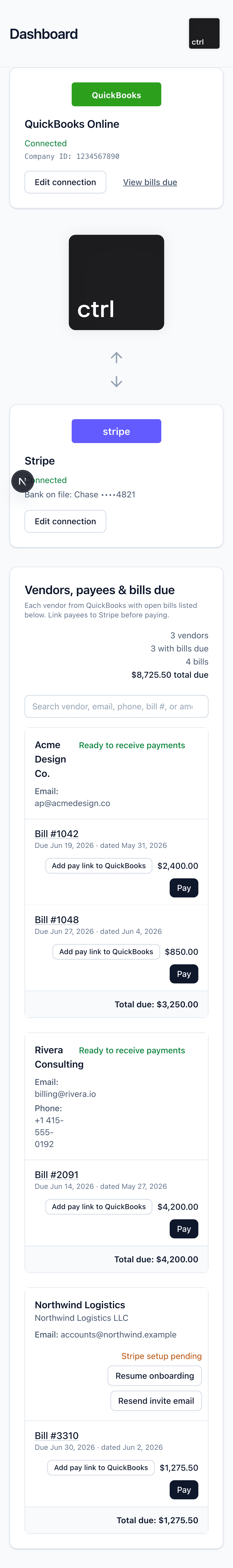Open Bill #2091 link
Screen dimensions: 233x1568
click(57, 1174)
